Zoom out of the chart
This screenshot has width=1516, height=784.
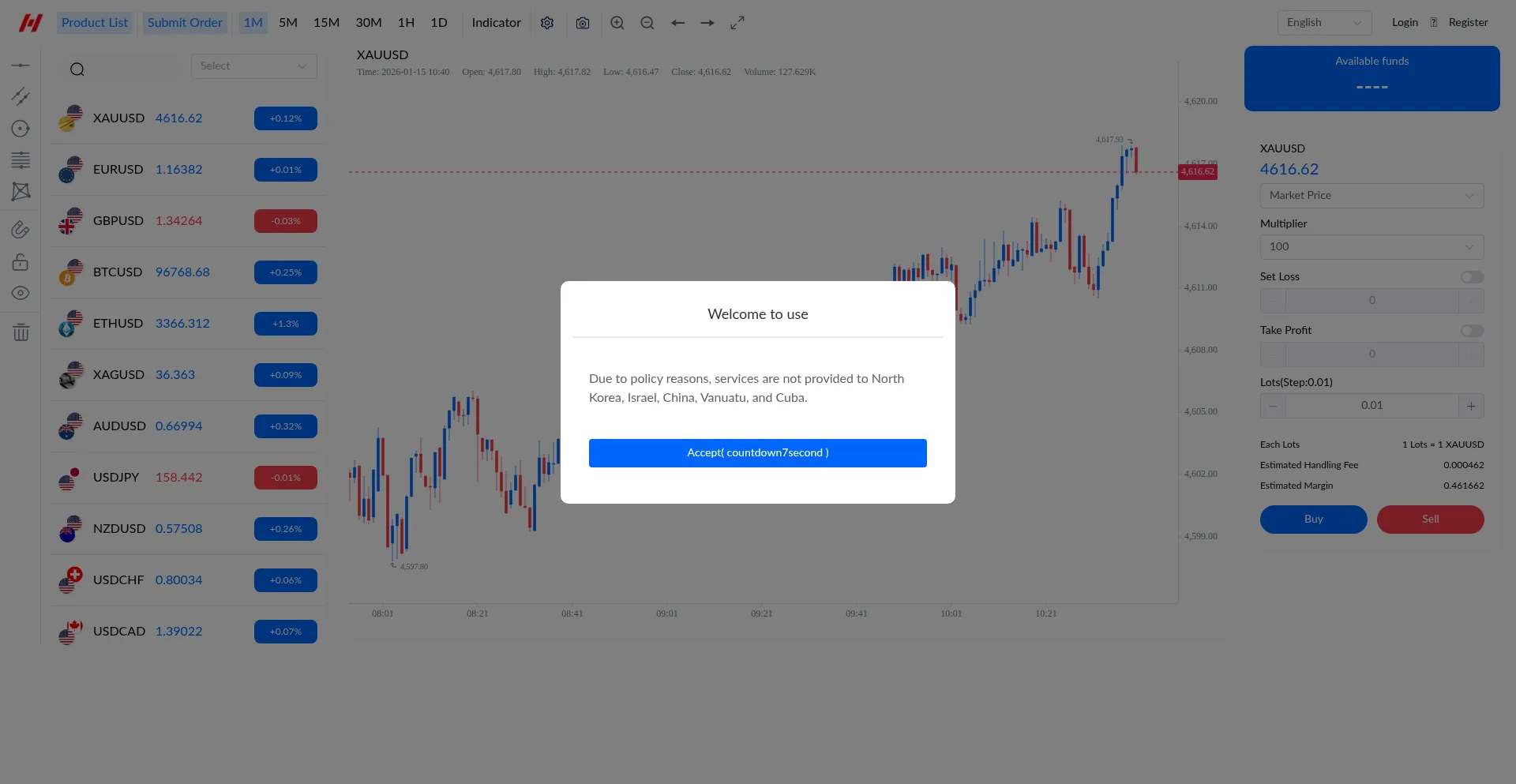click(647, 23)
